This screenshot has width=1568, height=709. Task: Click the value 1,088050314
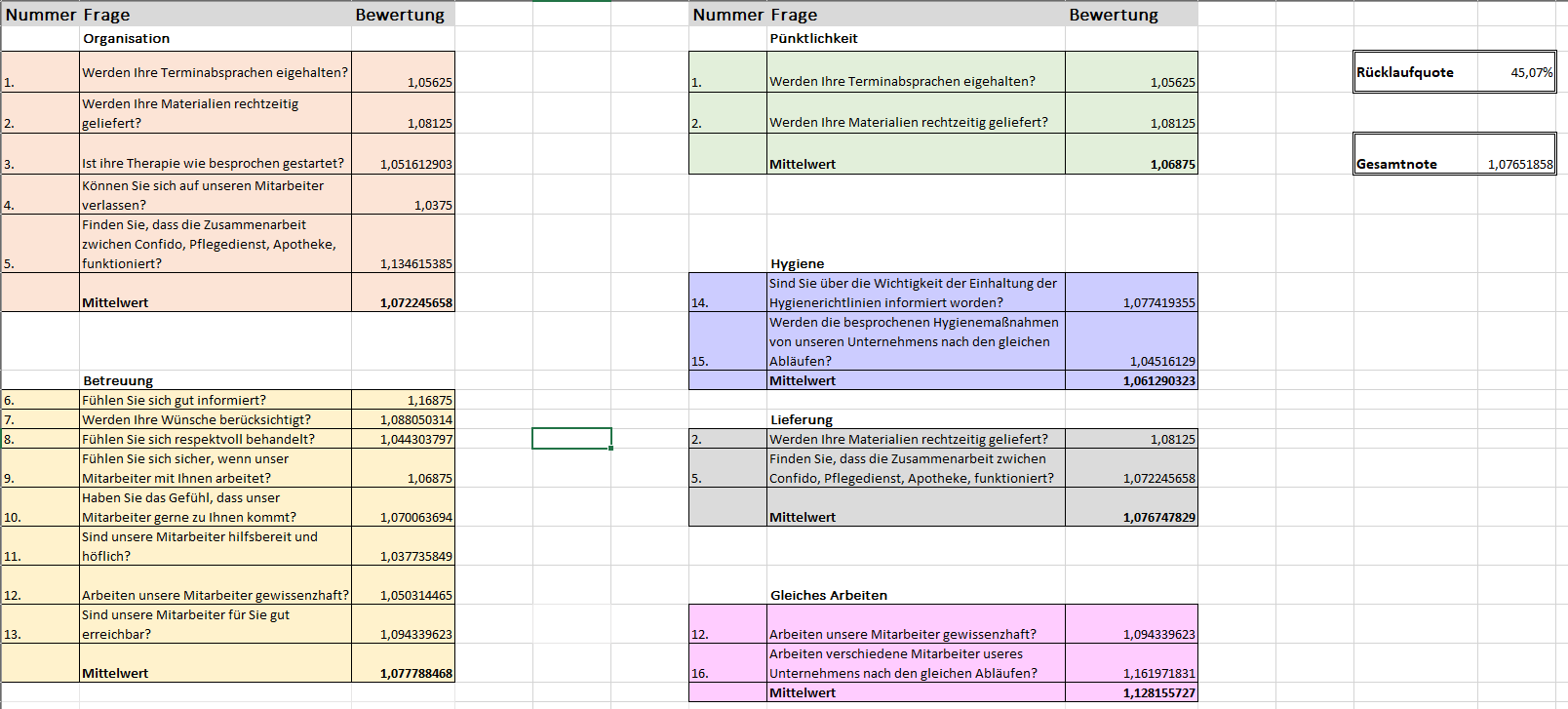[x=403, y=419]
